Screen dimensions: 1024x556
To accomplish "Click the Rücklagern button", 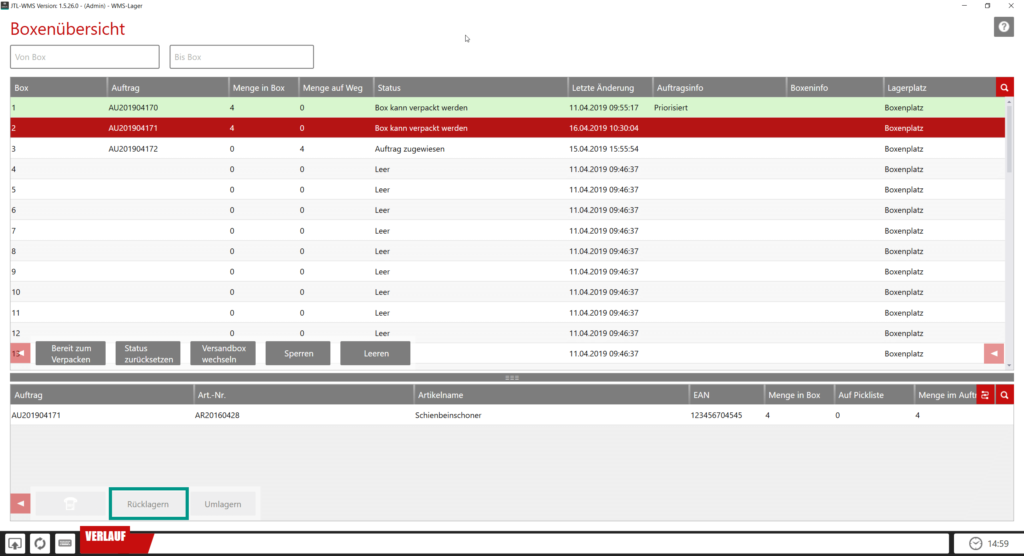I will pos(148,504).
